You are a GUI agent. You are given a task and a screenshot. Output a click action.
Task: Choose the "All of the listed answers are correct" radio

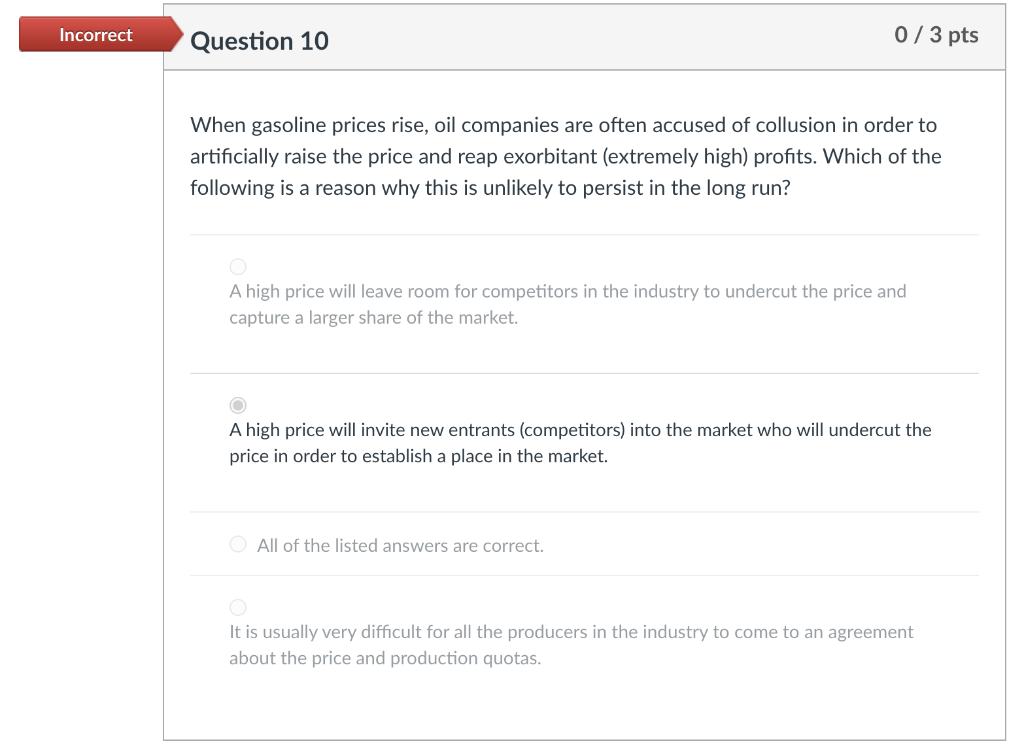[238, 545]
